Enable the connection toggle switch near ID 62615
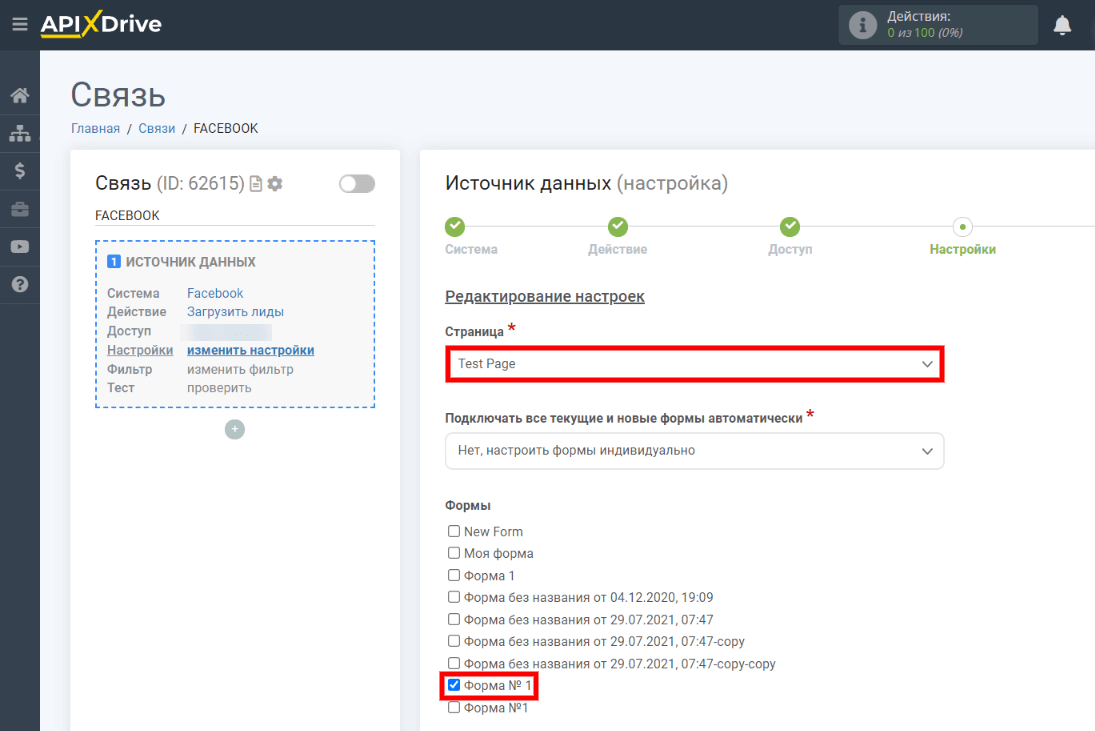This screenshot has width=1095, height=731. [x=356, y=183]
